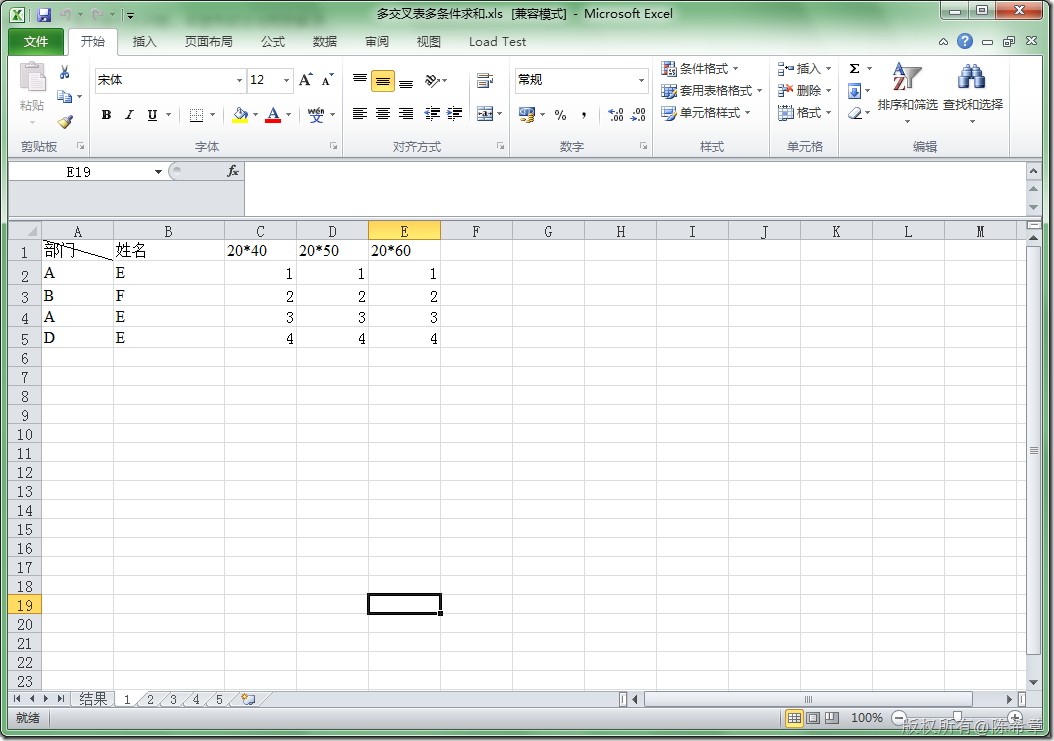Image resolution: width=1054 pixels, height=741 pixels.
Task: Click Page Layout view button in status bar
Action: pyautogui.click(x=813, y=718)
